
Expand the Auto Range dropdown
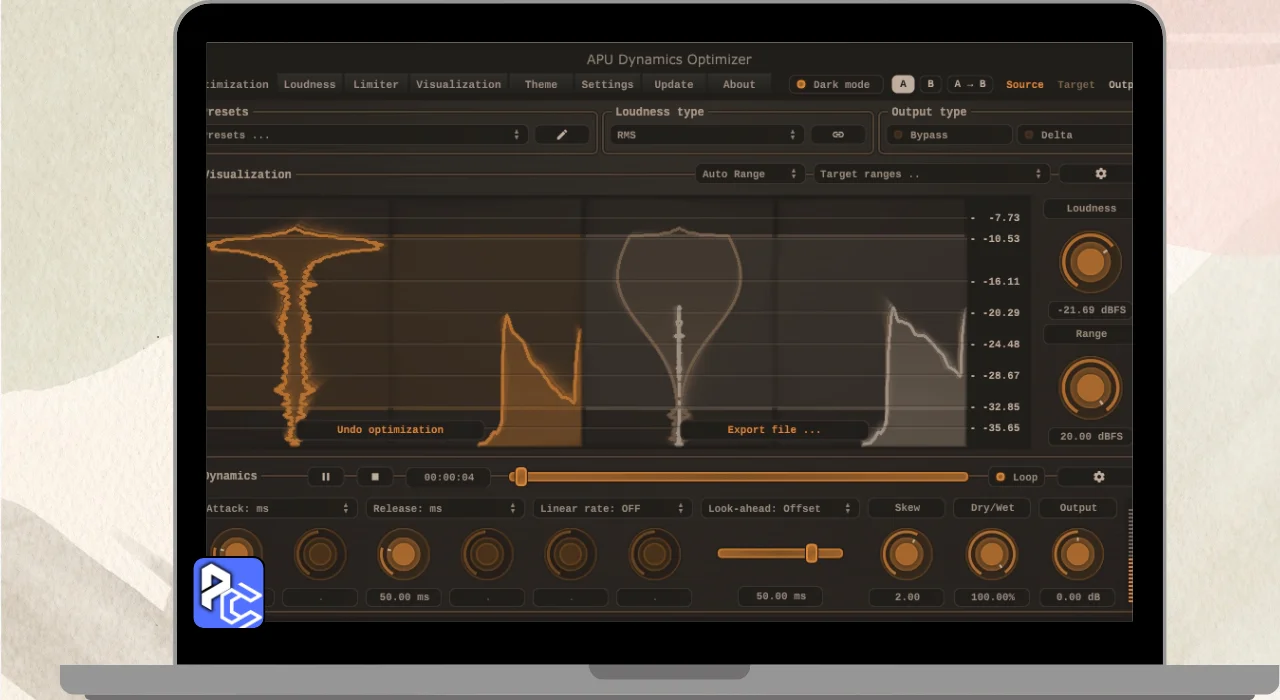750,174
